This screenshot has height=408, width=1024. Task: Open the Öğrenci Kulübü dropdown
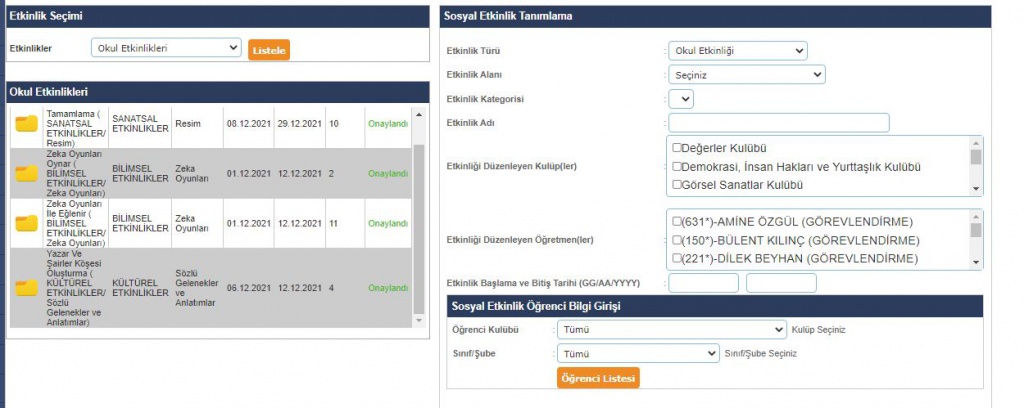point(672,329)
